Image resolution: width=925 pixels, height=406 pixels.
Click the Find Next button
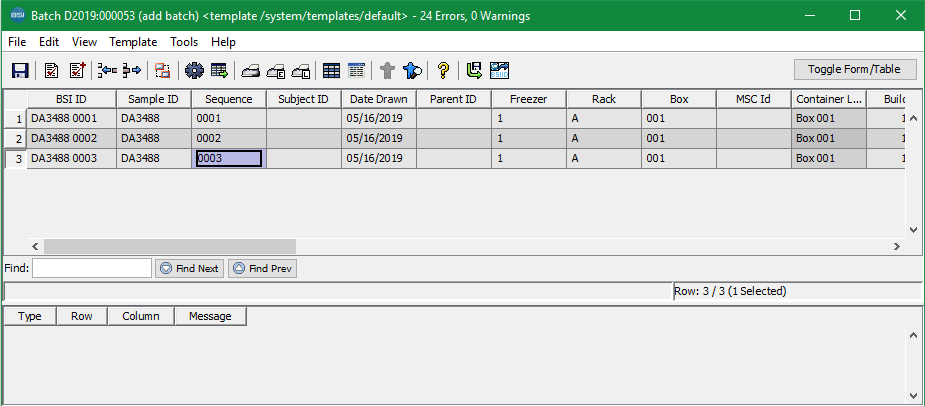click(x=189, y=269)
